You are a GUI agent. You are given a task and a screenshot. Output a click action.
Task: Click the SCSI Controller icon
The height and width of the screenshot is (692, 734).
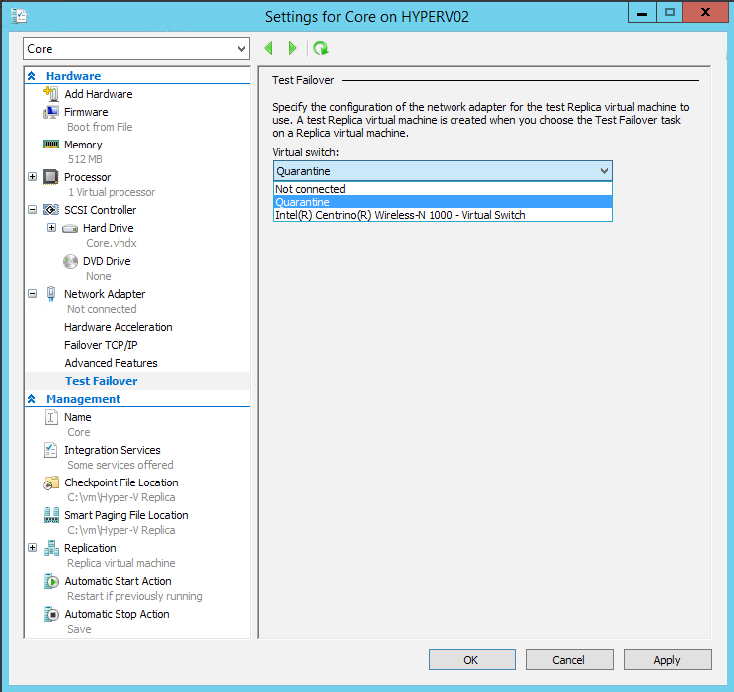(x=51, y=210)
